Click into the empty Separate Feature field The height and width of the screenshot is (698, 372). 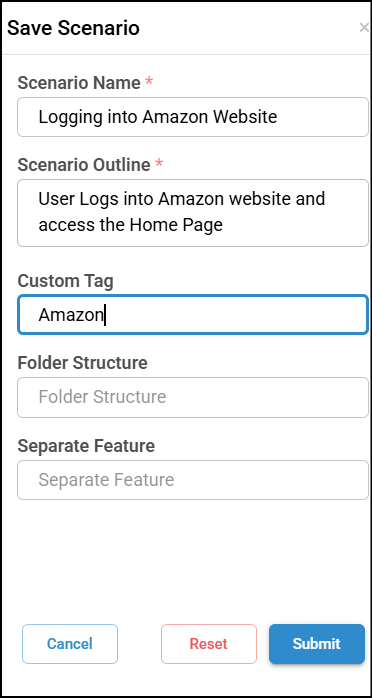193,480
